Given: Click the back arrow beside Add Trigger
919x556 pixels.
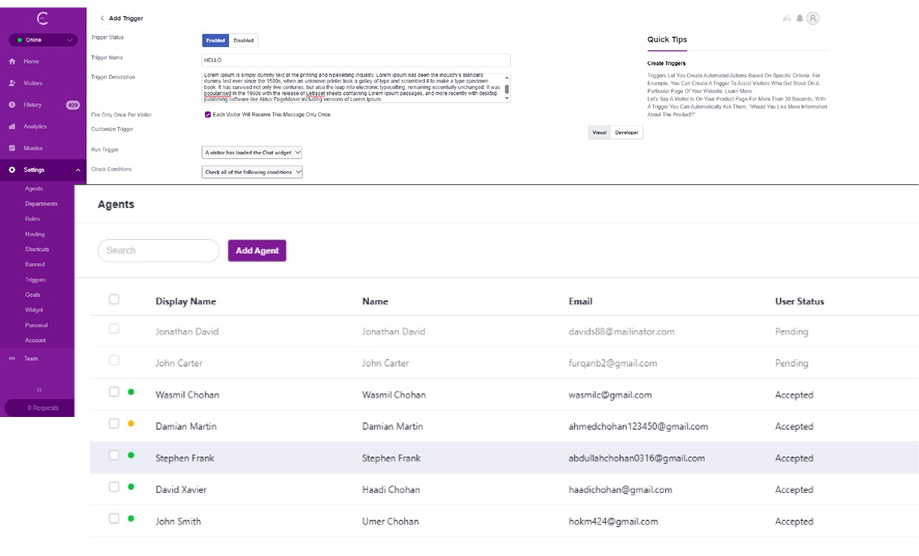Looking at the screenshot, I should click(102, 18).
